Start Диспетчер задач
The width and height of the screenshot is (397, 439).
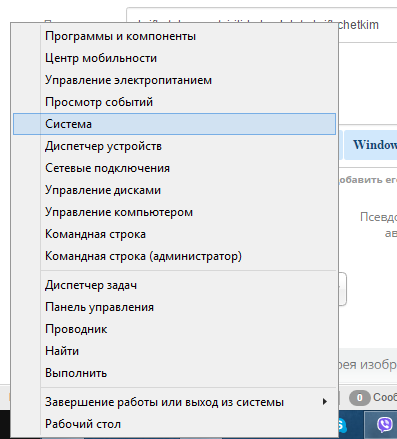174,285
